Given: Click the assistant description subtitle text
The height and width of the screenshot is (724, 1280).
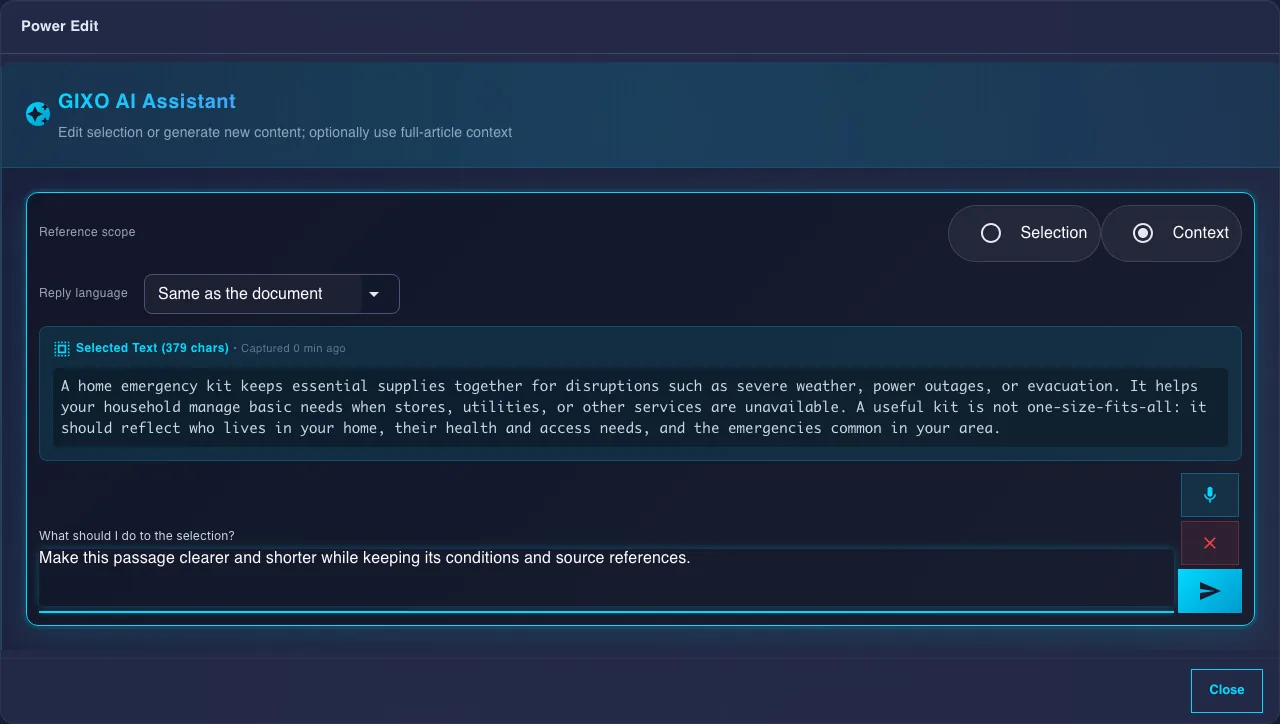Looking at the screenshot, I should [285, 132].
